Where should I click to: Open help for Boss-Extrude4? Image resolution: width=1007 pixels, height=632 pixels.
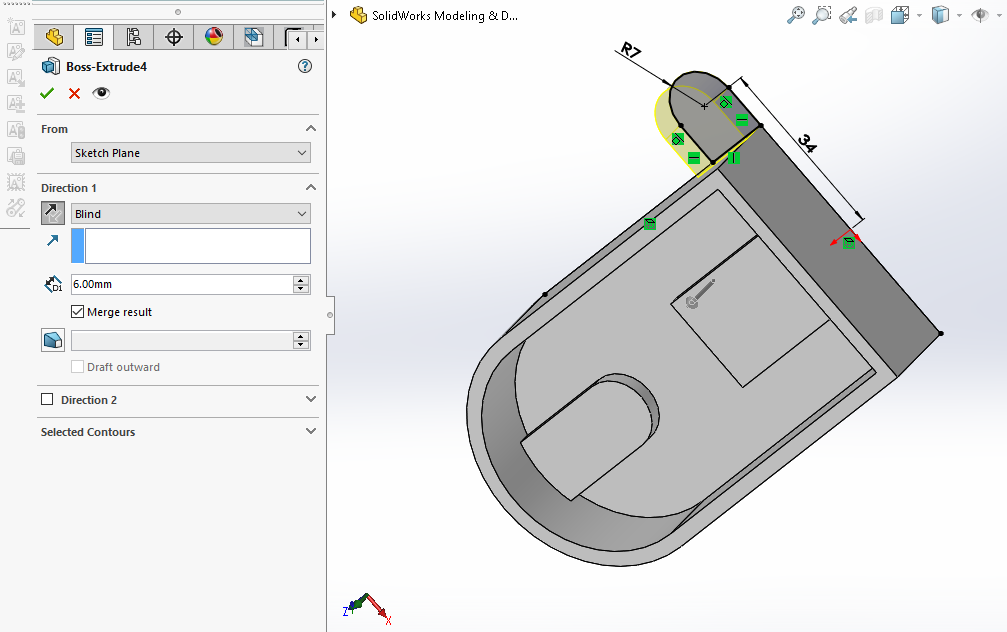coord(305,67)
